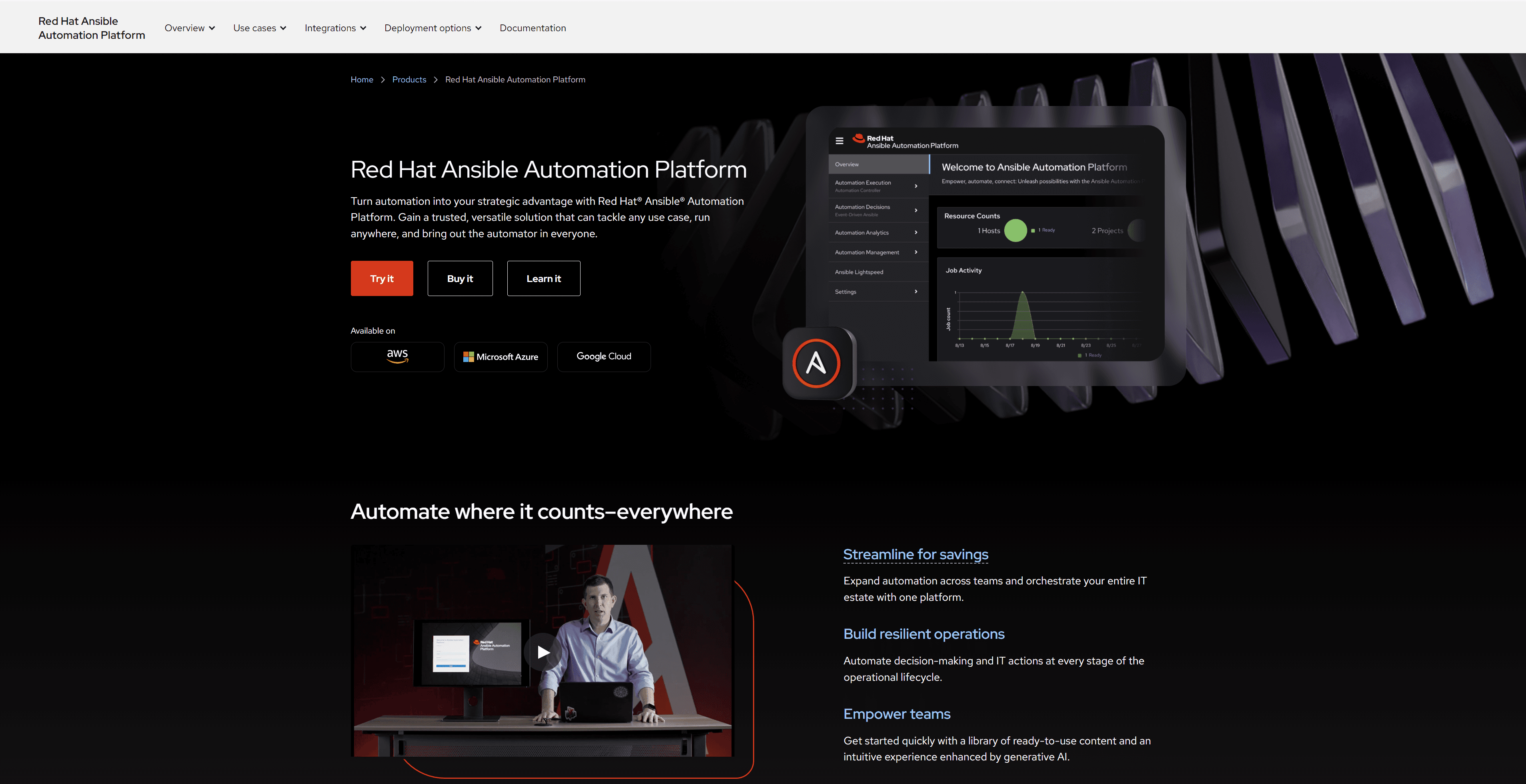Open Streamline for savings link

point(915,554)
